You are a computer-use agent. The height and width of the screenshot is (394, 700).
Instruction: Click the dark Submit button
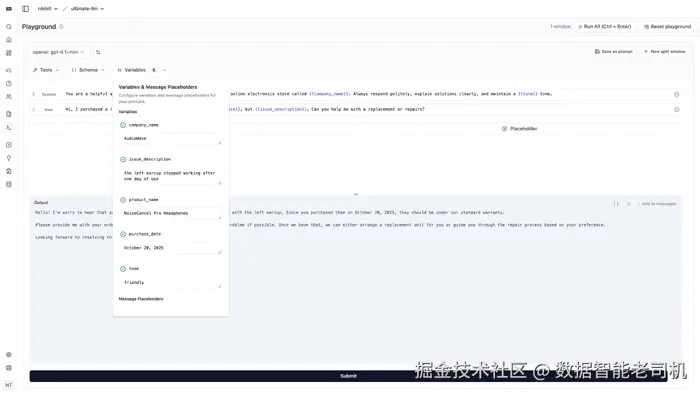click(348, 376)
